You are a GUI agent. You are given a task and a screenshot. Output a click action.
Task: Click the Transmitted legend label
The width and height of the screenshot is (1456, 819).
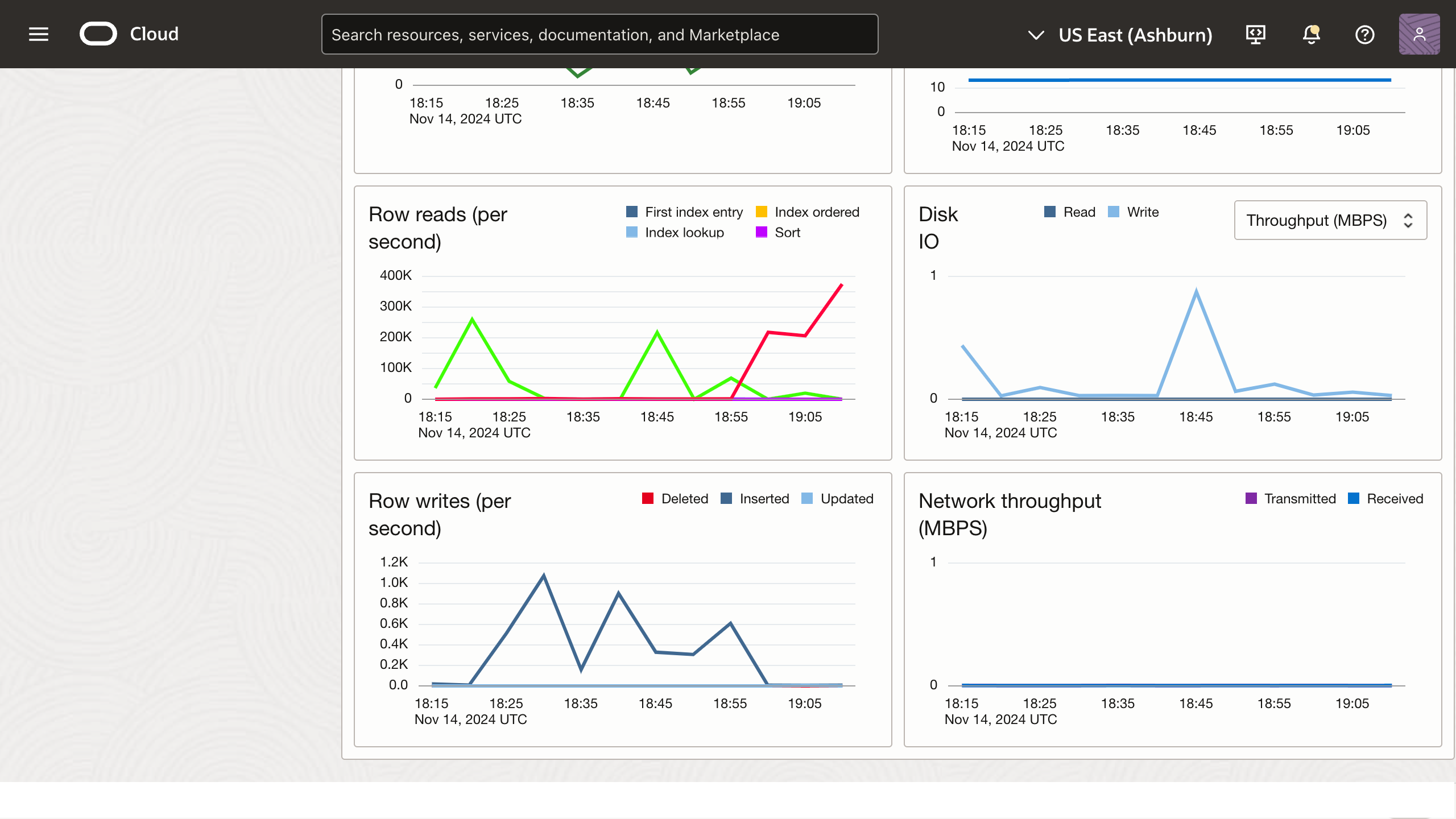(1300, 499)
